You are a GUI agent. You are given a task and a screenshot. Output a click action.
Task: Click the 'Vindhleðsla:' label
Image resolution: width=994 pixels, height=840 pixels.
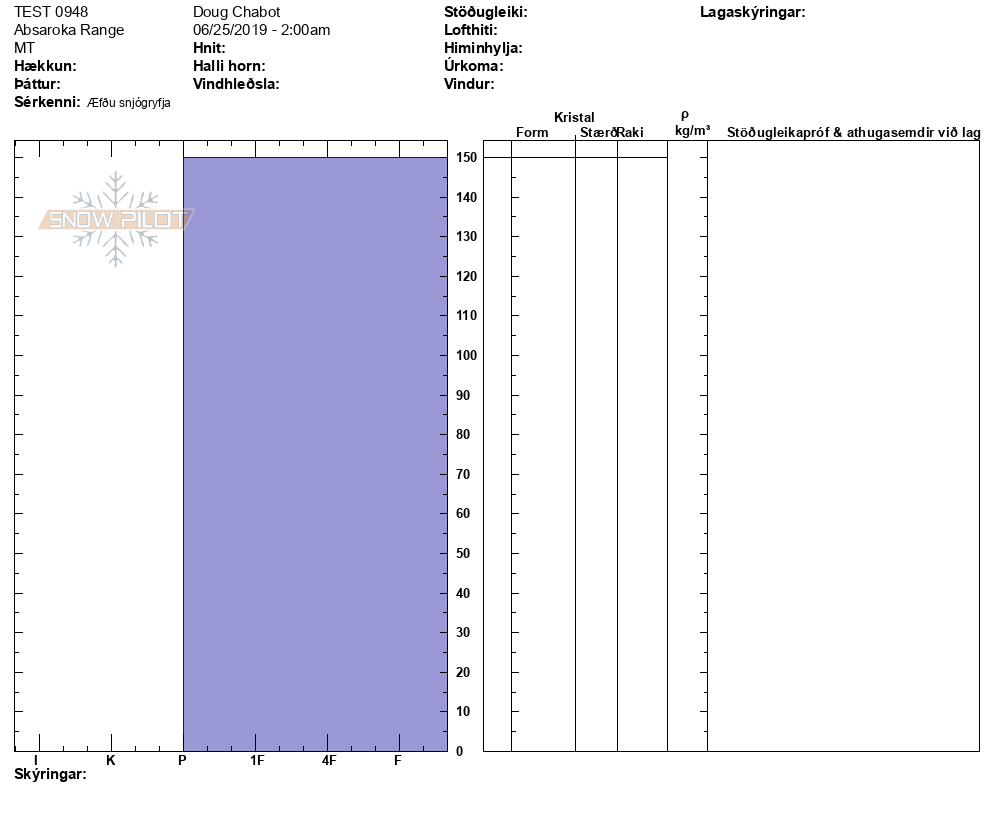[x=236, y=84]
